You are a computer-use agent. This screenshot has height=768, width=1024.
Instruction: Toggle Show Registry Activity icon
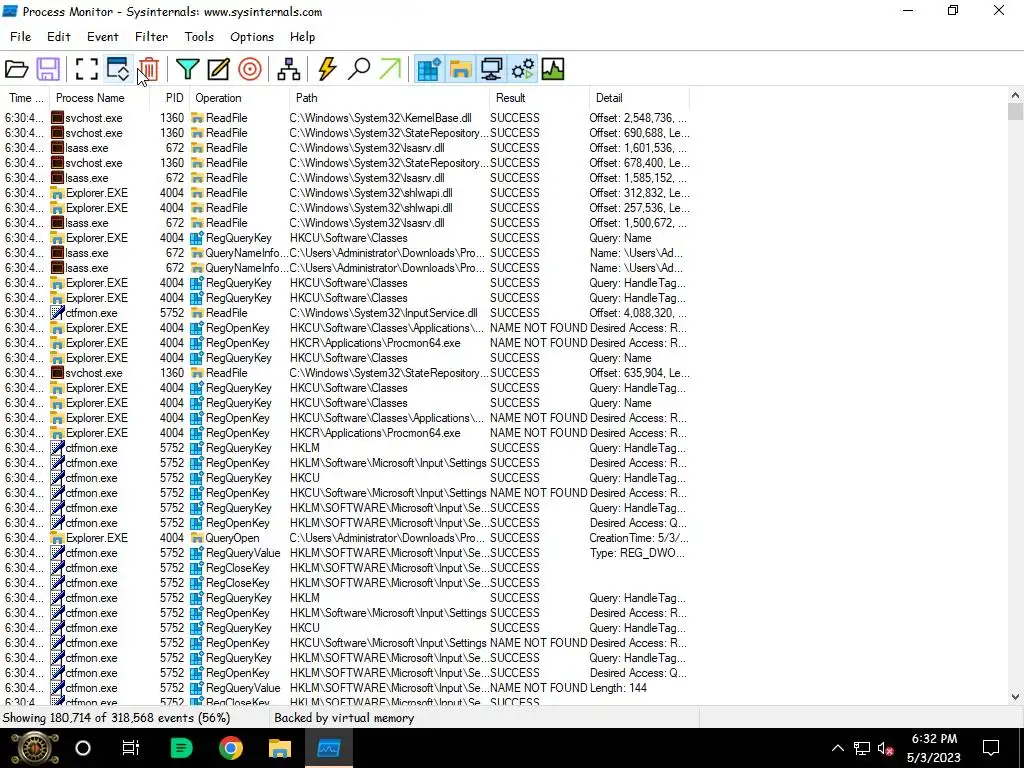[x=429, y=69]
